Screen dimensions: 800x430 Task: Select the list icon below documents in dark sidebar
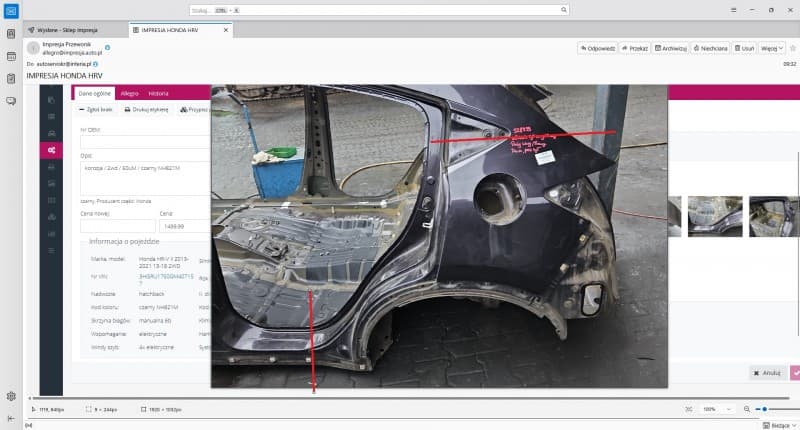point(51,116)
